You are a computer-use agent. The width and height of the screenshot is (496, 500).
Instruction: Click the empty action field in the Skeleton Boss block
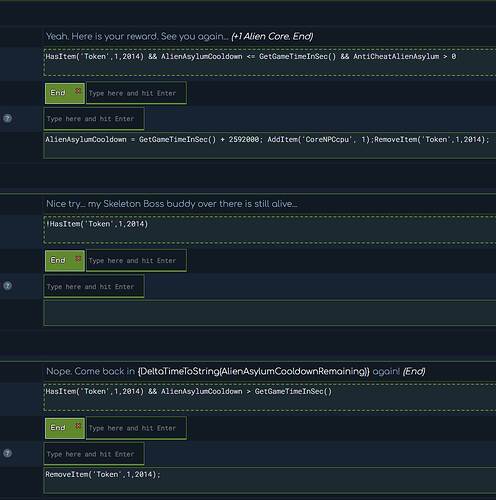point(270,313)
